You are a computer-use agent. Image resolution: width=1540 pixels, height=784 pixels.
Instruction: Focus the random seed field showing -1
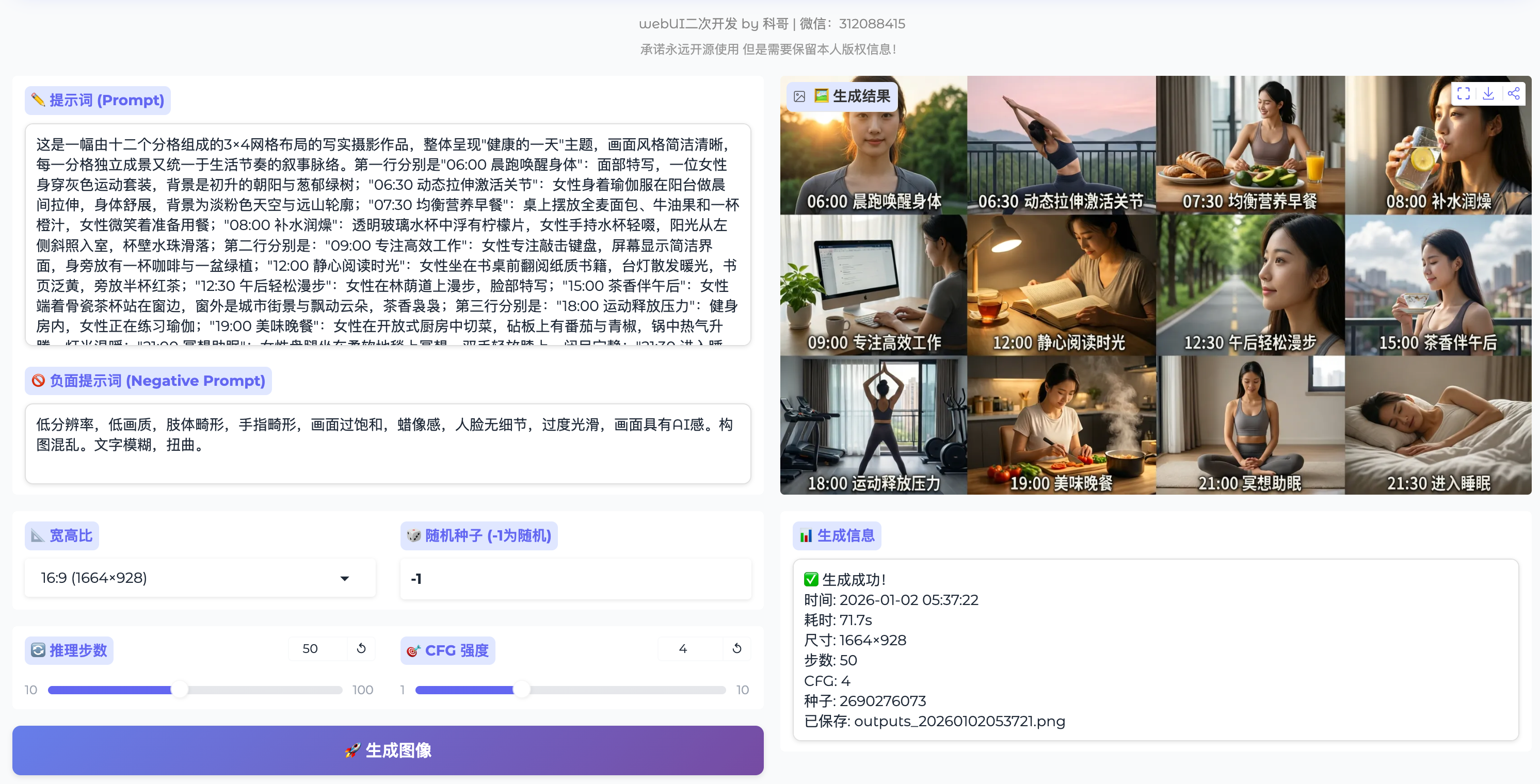pos(575,578)
